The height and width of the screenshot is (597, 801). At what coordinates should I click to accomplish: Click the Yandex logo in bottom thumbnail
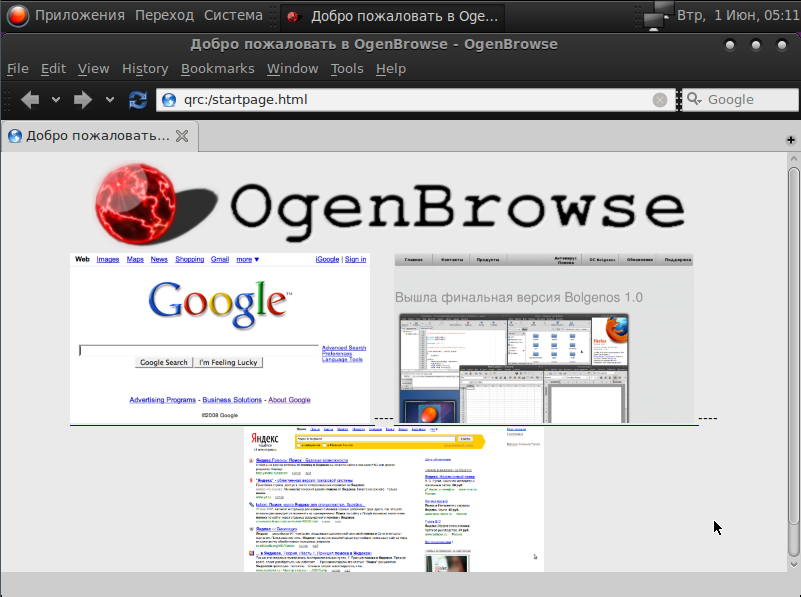pos(265,439)
